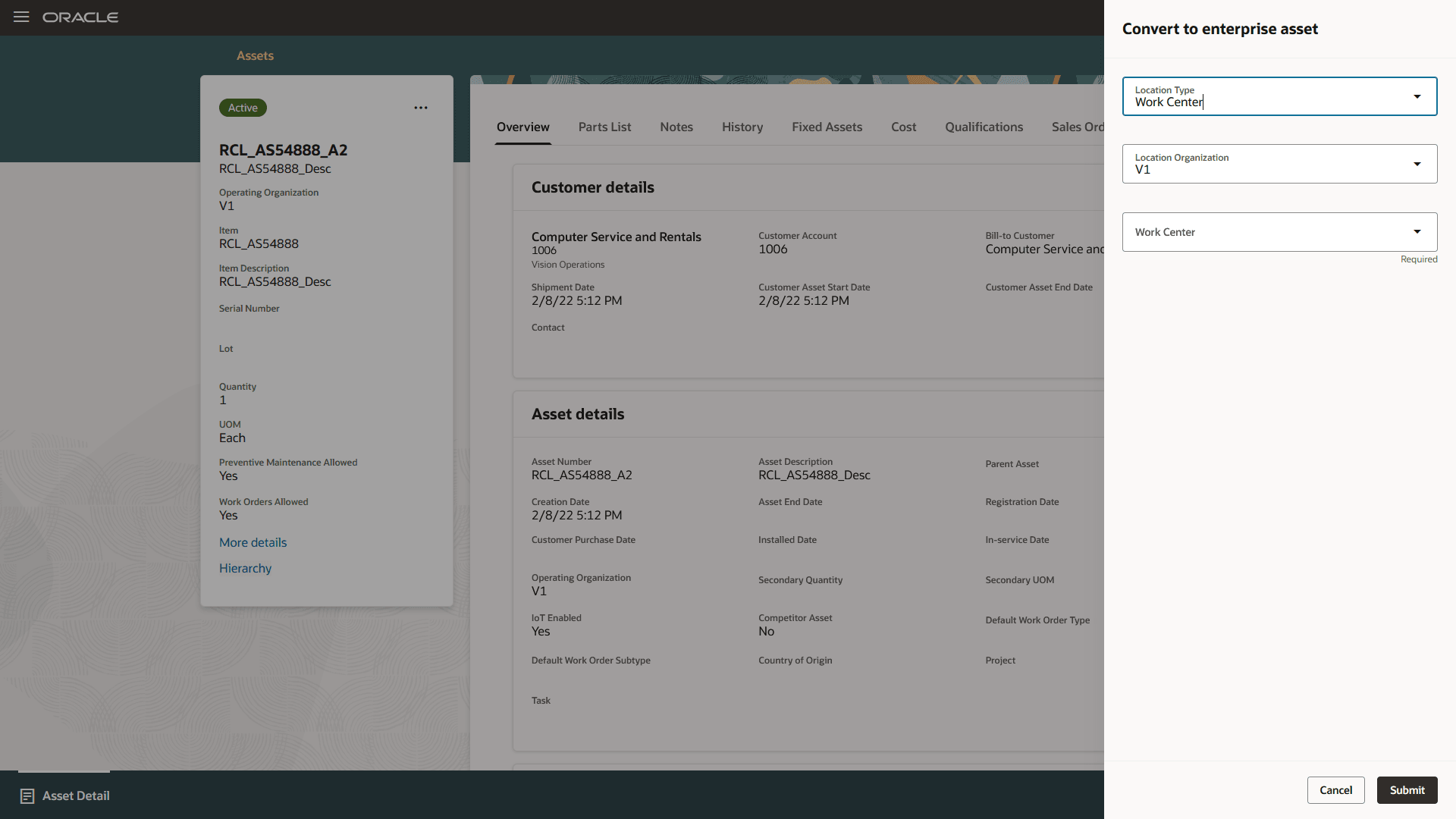Open the Sales Orders tab
Viewport: 1456px width, 819px height.
click(x=1078, y=127)
